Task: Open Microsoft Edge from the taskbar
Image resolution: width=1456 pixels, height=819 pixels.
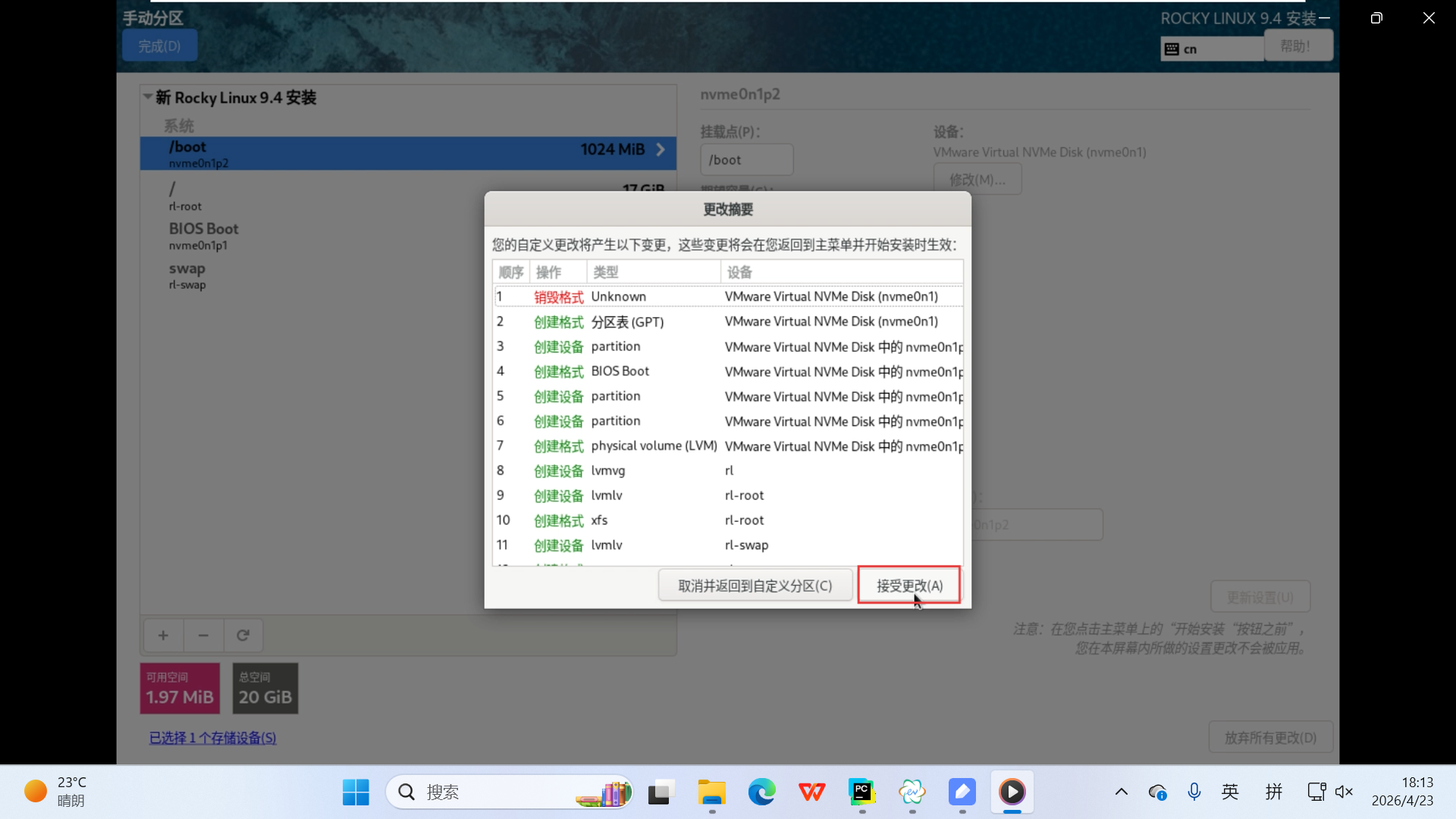Action: (x=761, y=792)
